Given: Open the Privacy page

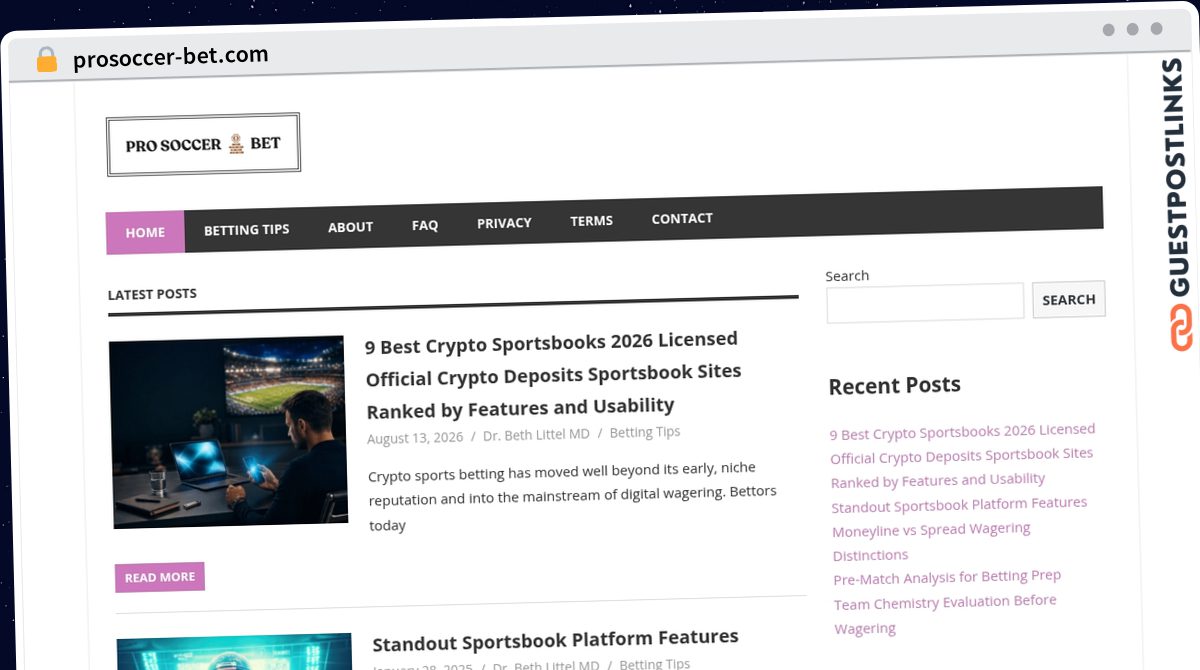Looking at the screenshot, I should tap(504, 223).
